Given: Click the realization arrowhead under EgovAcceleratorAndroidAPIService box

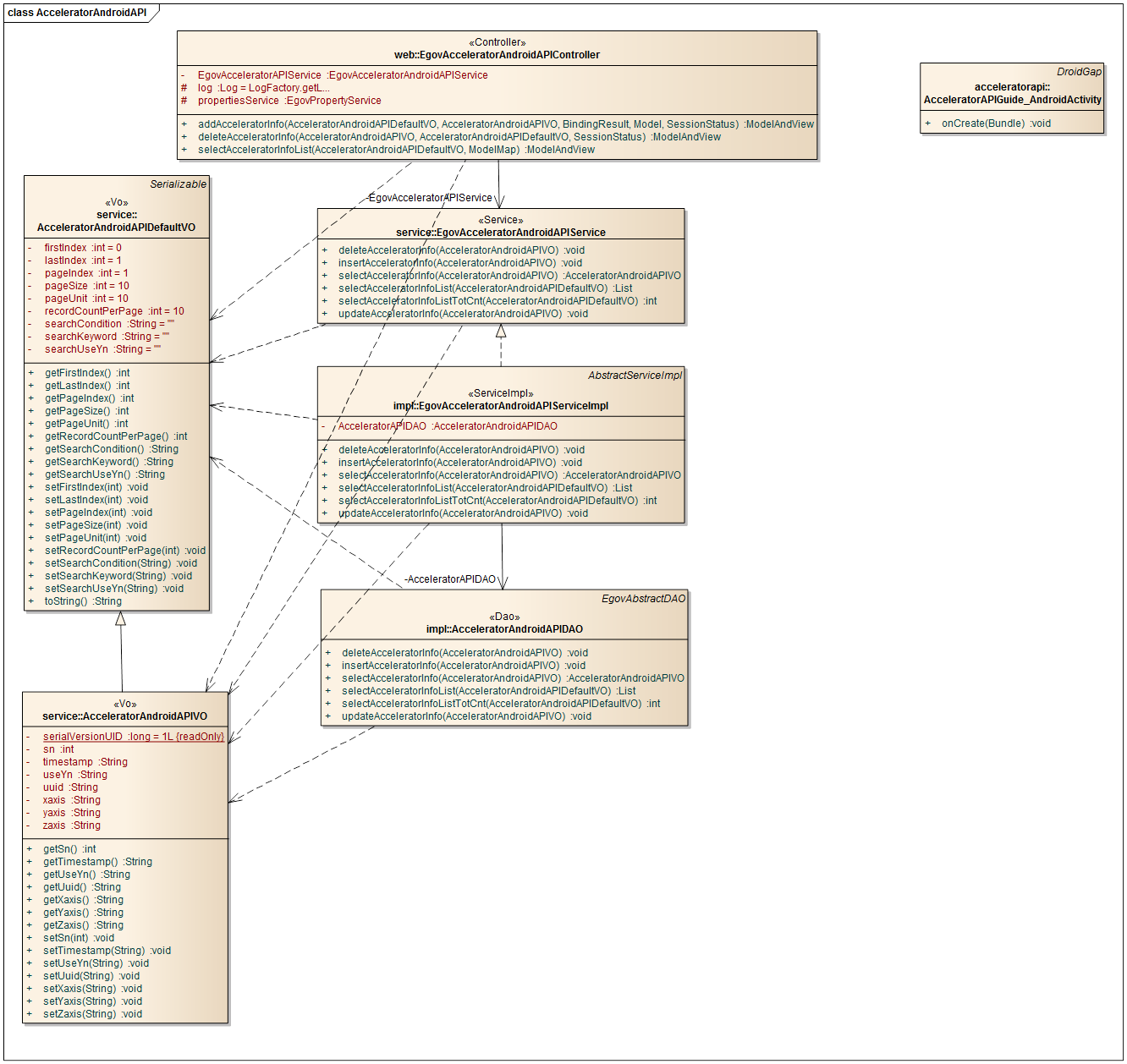Looking at the screenshot, I should [501, 331].
